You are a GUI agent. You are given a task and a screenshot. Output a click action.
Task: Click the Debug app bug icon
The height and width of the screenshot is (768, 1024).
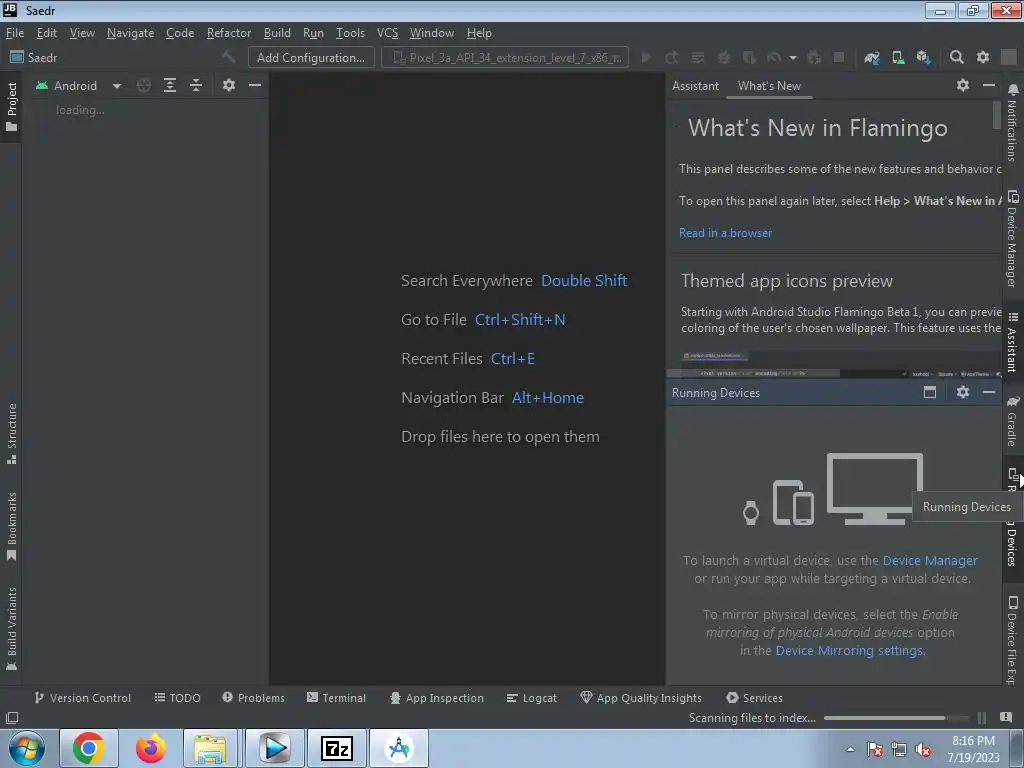[724, 58]
